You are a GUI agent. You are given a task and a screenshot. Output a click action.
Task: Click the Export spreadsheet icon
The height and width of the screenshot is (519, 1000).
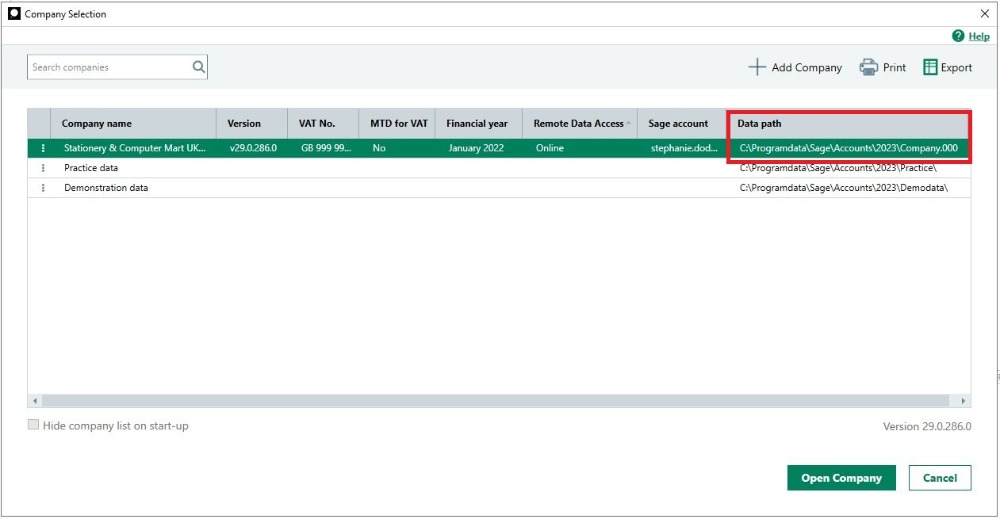[930, 67]
